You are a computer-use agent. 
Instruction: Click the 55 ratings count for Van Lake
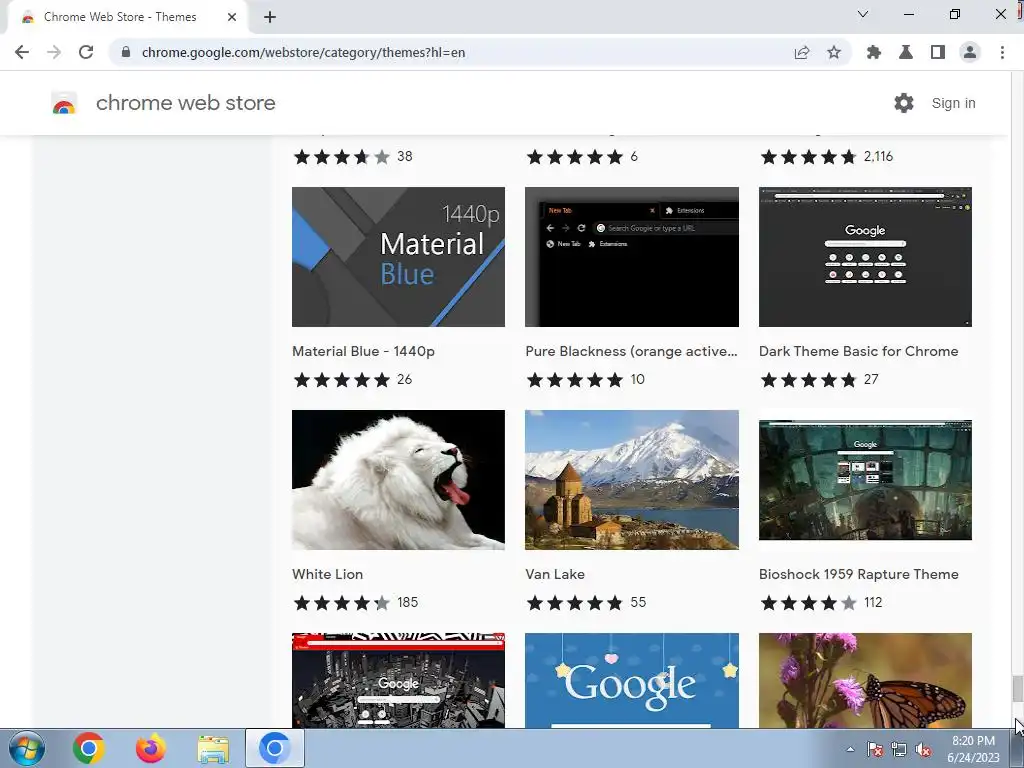[638, 602]
